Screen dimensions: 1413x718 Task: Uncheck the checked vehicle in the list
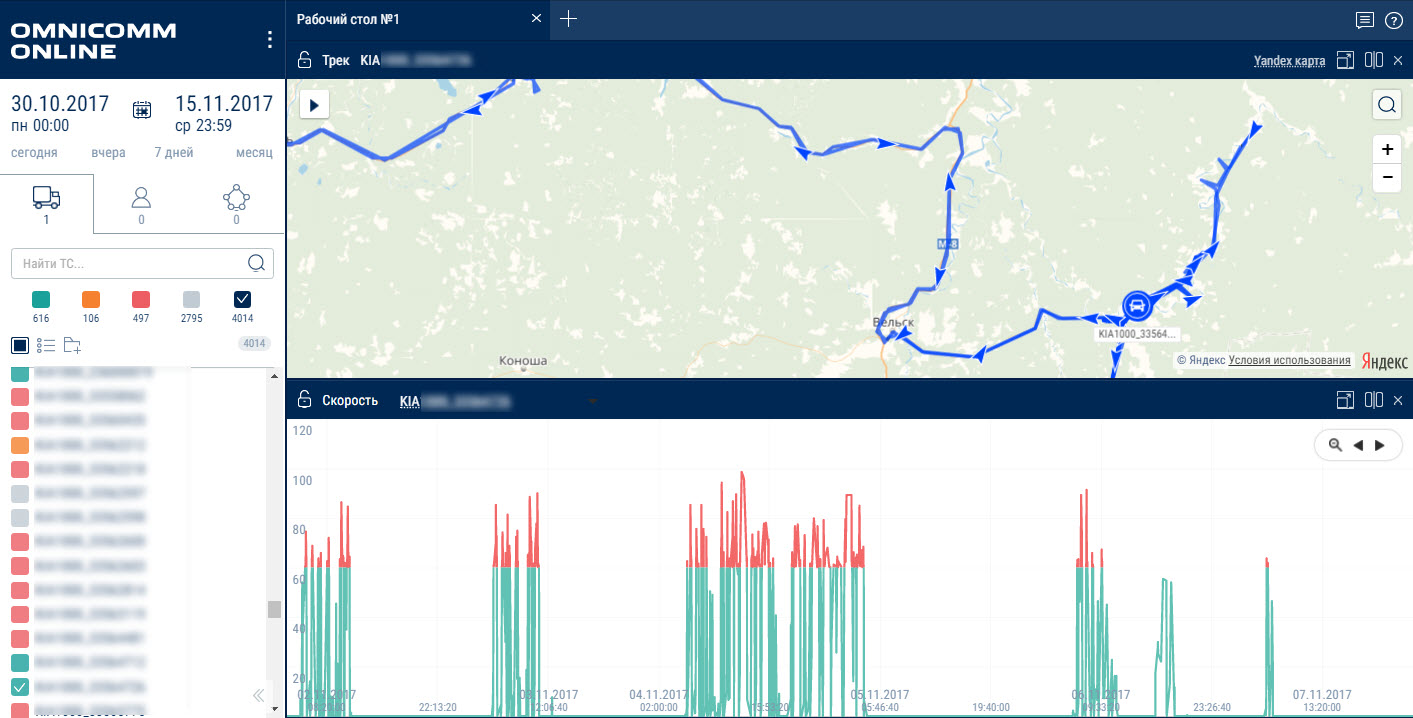click(x=20, y=686)
